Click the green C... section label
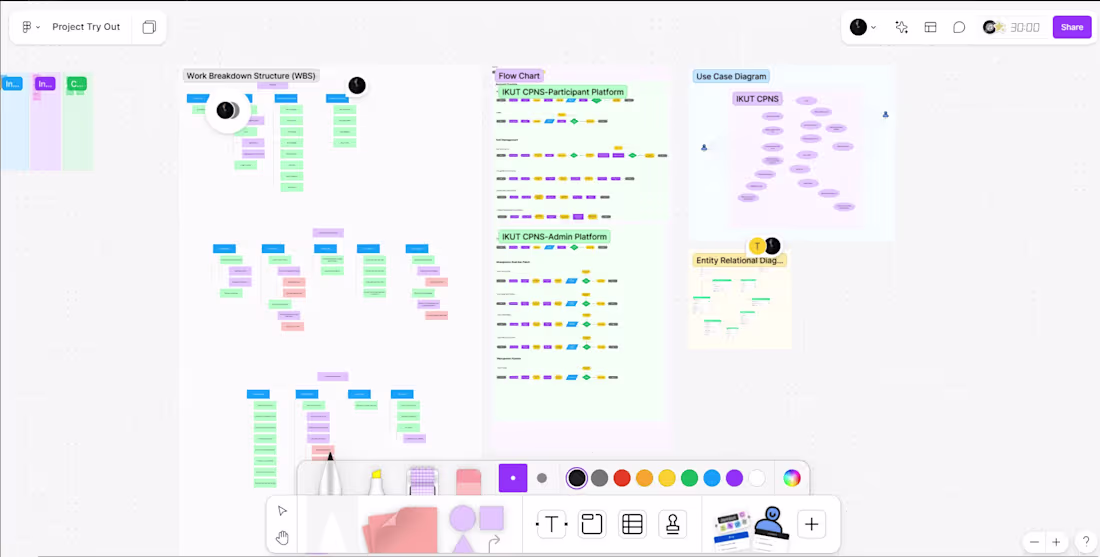 [76, 84]
